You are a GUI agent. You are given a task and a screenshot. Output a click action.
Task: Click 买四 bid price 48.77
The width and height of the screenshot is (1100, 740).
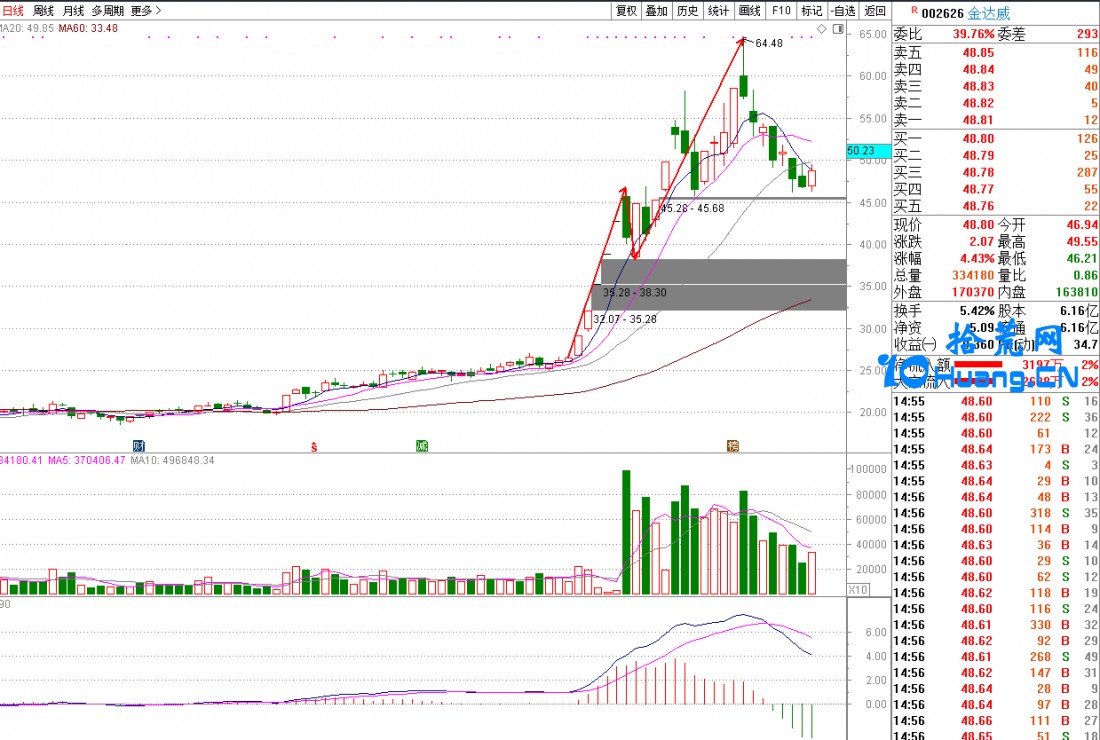click(978, 189)
